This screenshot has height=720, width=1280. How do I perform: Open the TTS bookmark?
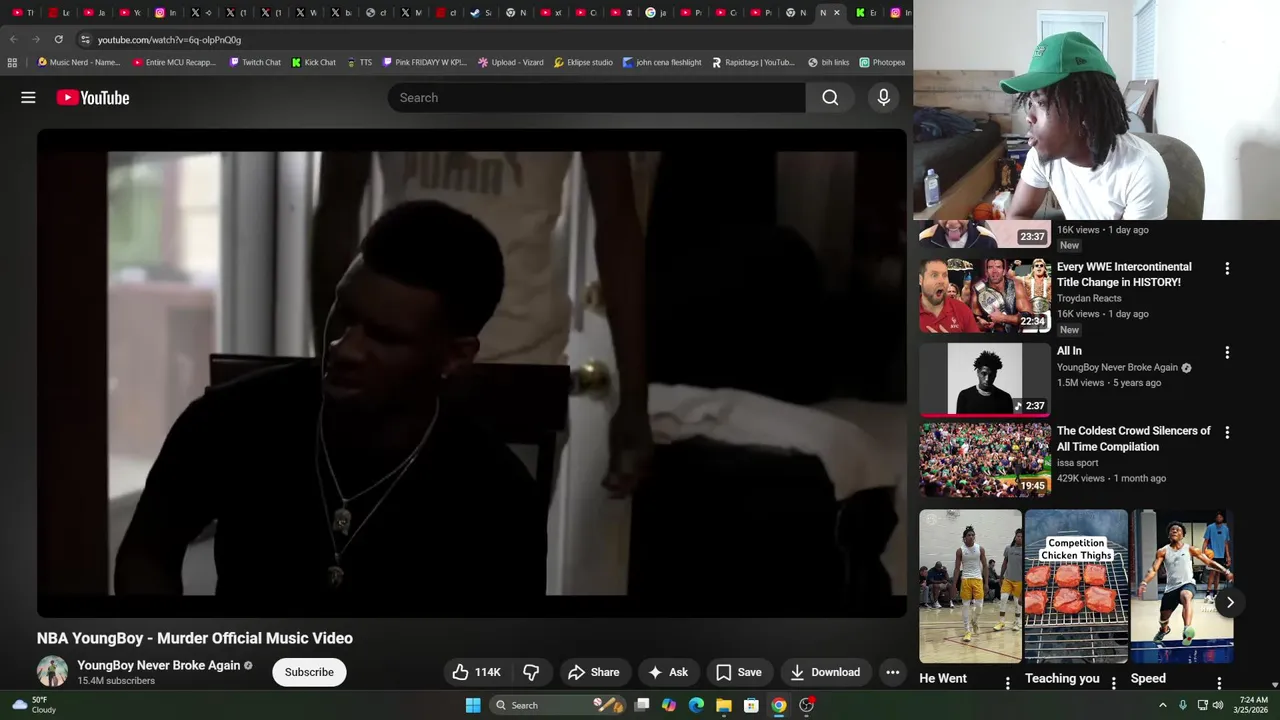(359, 62)
